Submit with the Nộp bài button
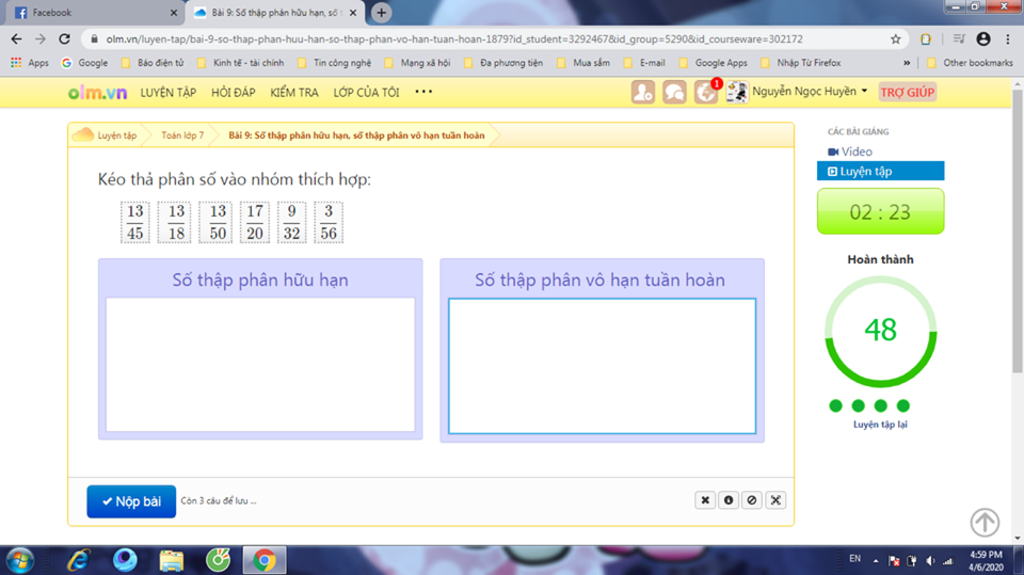The image size is (1024, 575). (x=131, y=501)
